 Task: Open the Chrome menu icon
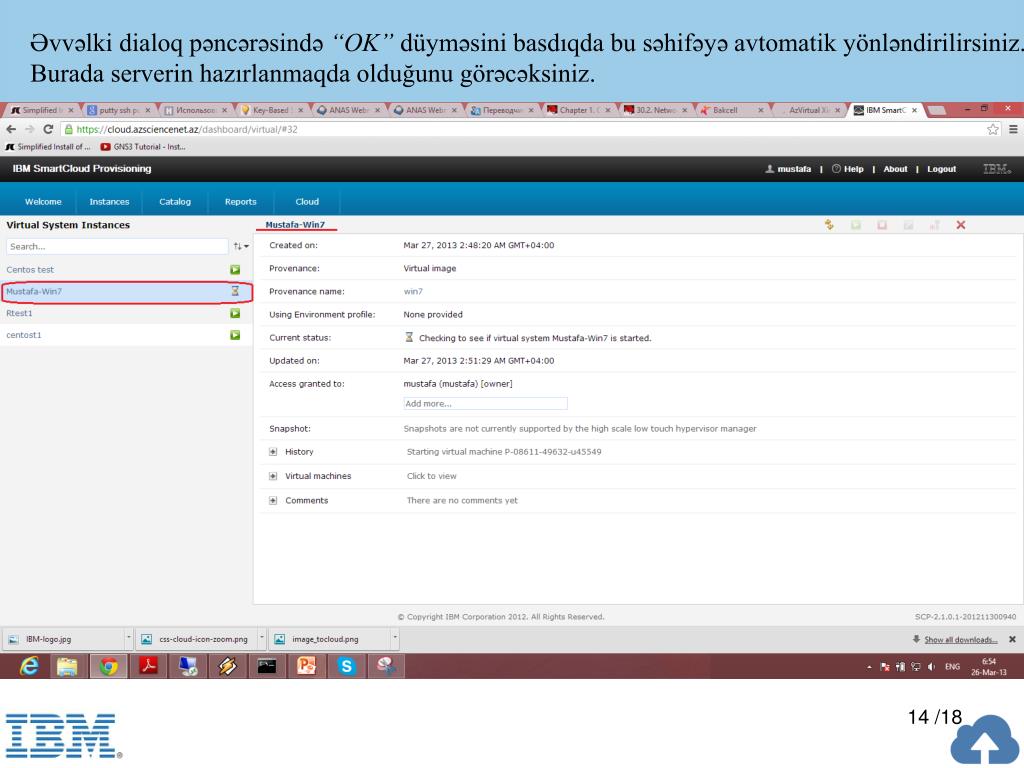click(x=1013, y=129)
